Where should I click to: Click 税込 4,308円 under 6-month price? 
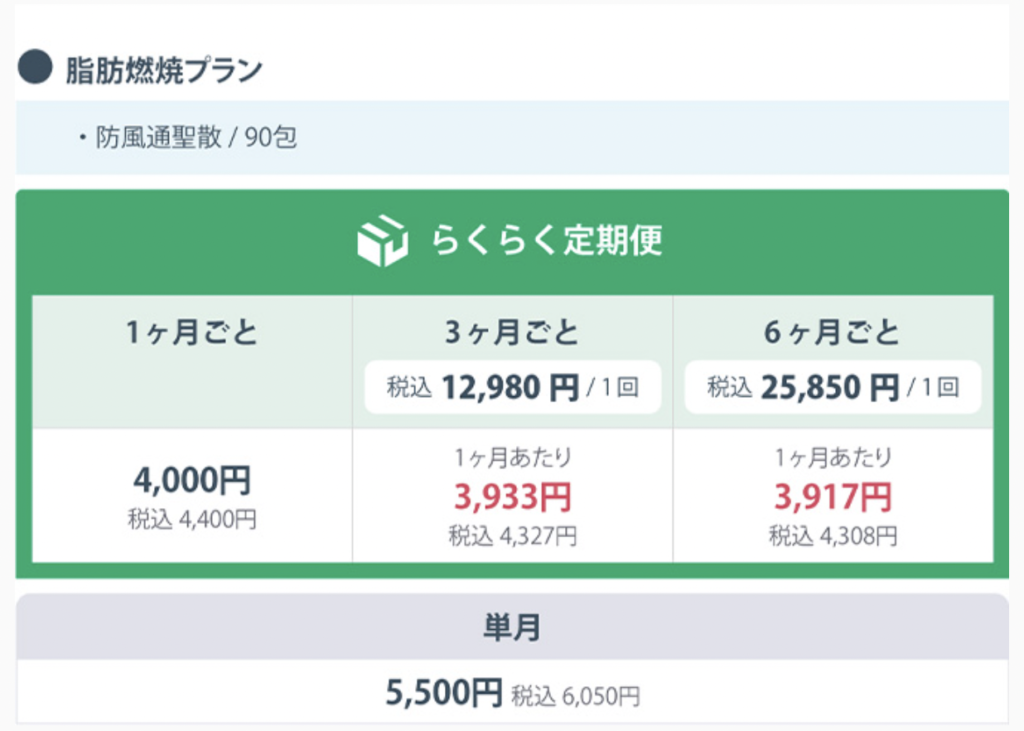[832, 536]
